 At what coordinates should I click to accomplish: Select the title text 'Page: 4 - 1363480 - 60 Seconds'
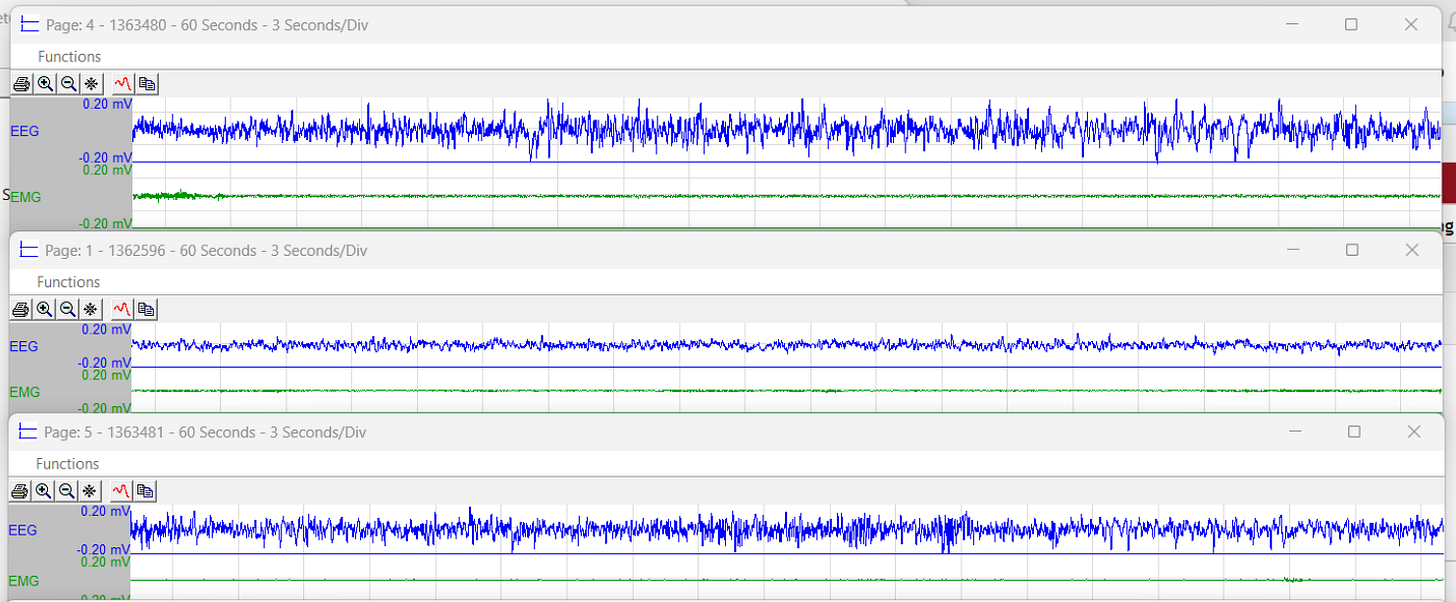151,25
